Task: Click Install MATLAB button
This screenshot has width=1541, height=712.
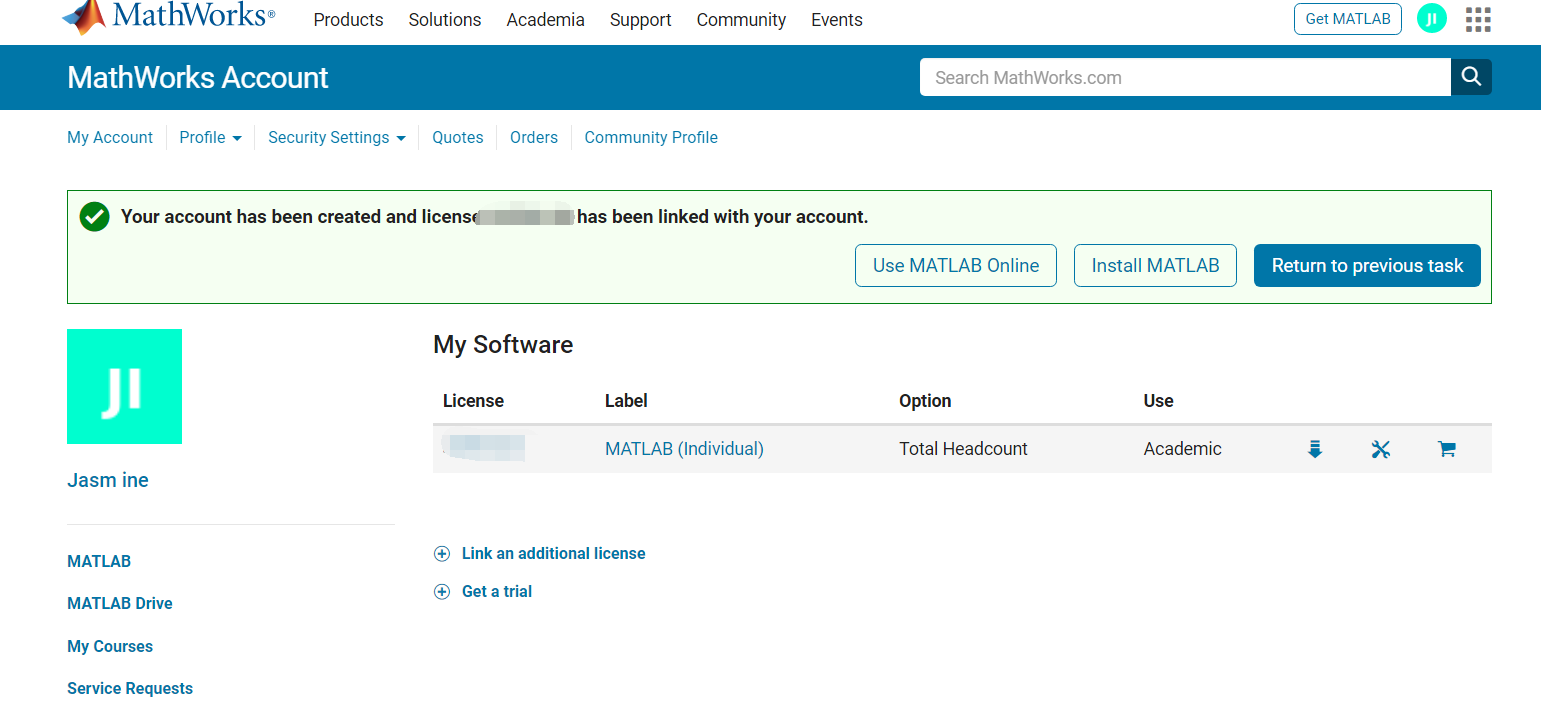Action: click(1155, 266)
